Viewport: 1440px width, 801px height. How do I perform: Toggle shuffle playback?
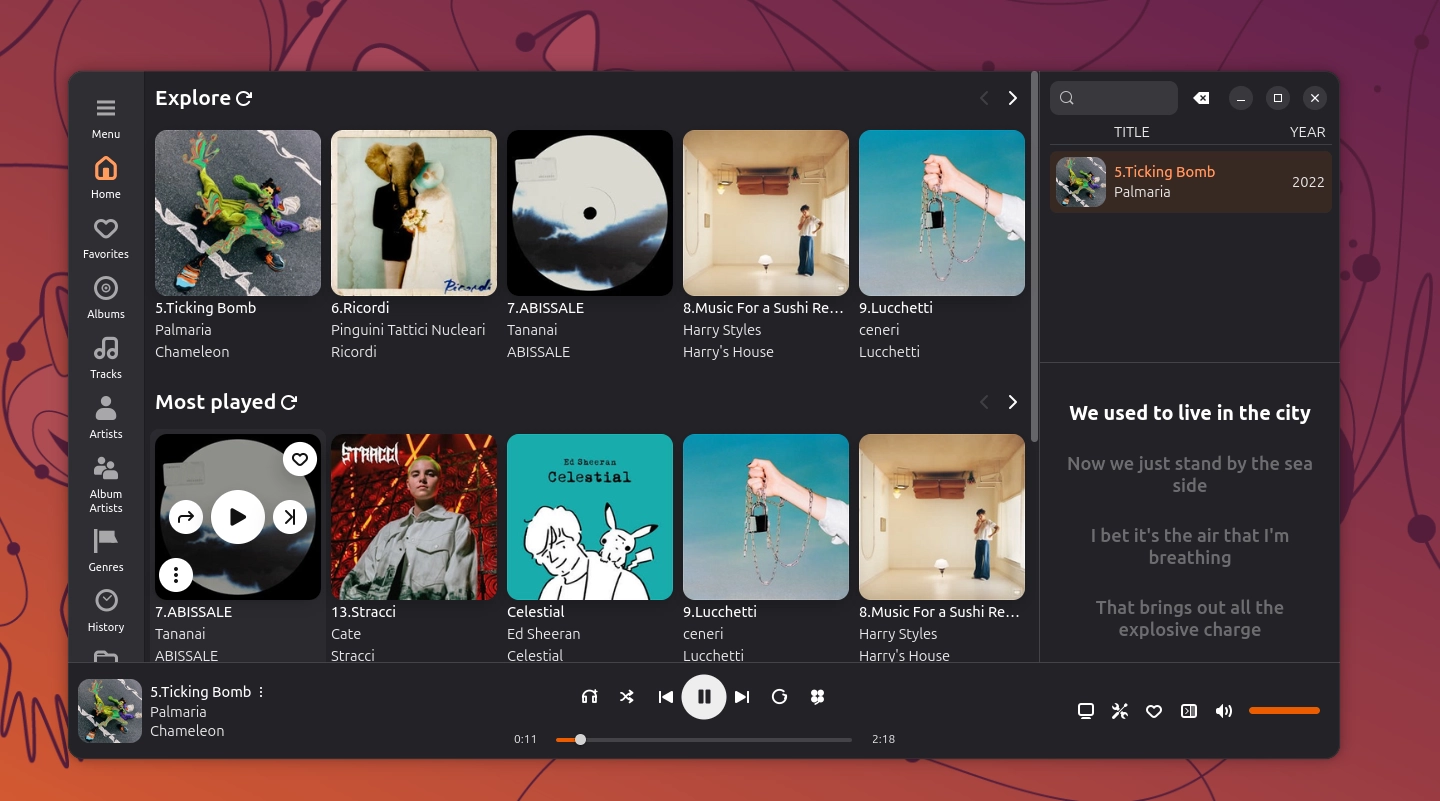(x=627, y=697)
